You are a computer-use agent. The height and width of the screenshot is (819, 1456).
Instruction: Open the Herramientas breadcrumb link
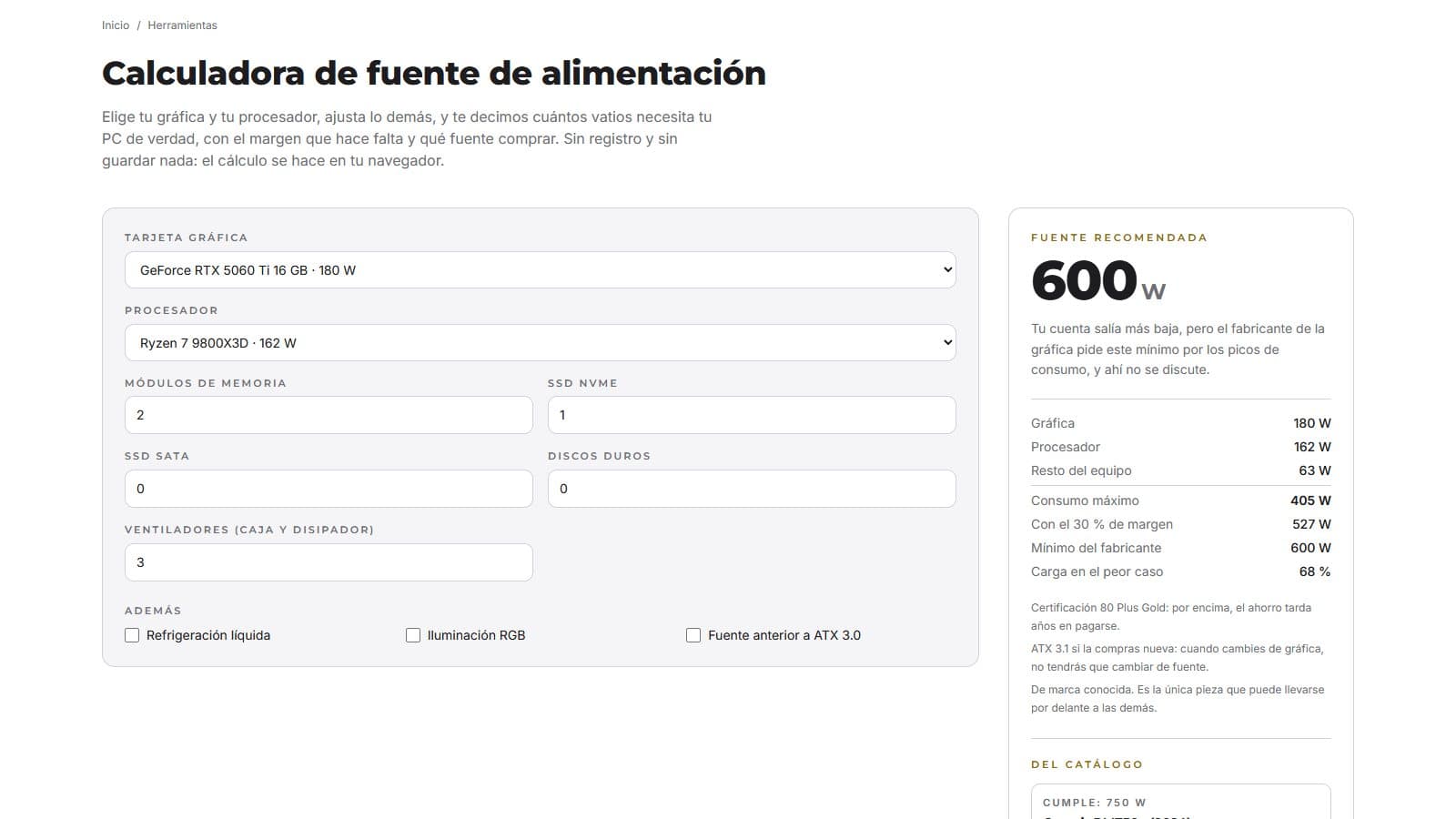[182, 25]
